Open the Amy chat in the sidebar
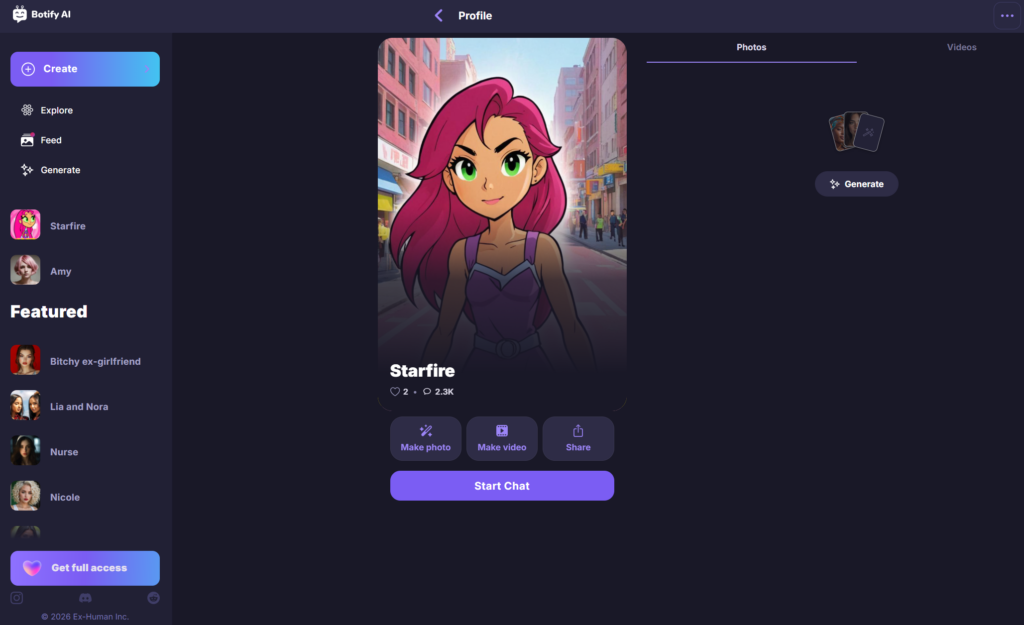This screenshot has height=625, width=1024. [x=85, y=270]
